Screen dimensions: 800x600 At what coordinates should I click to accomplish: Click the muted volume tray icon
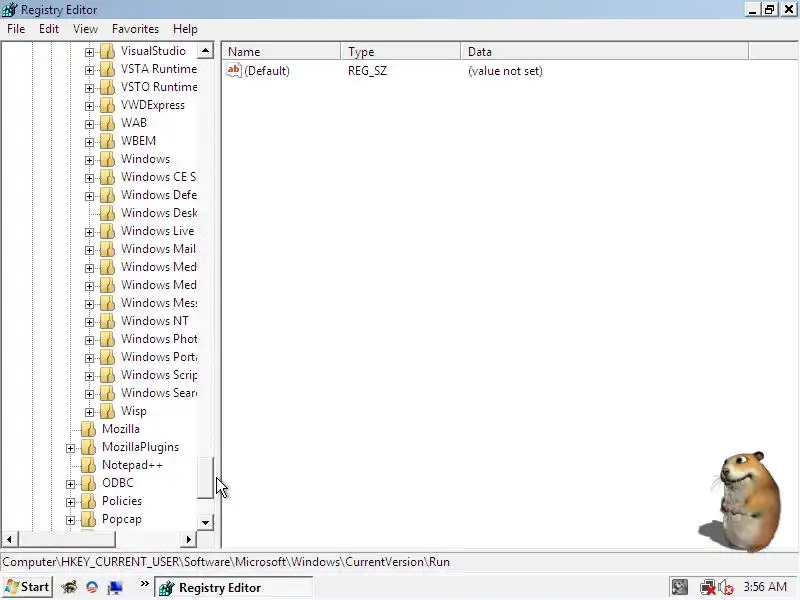726,587
